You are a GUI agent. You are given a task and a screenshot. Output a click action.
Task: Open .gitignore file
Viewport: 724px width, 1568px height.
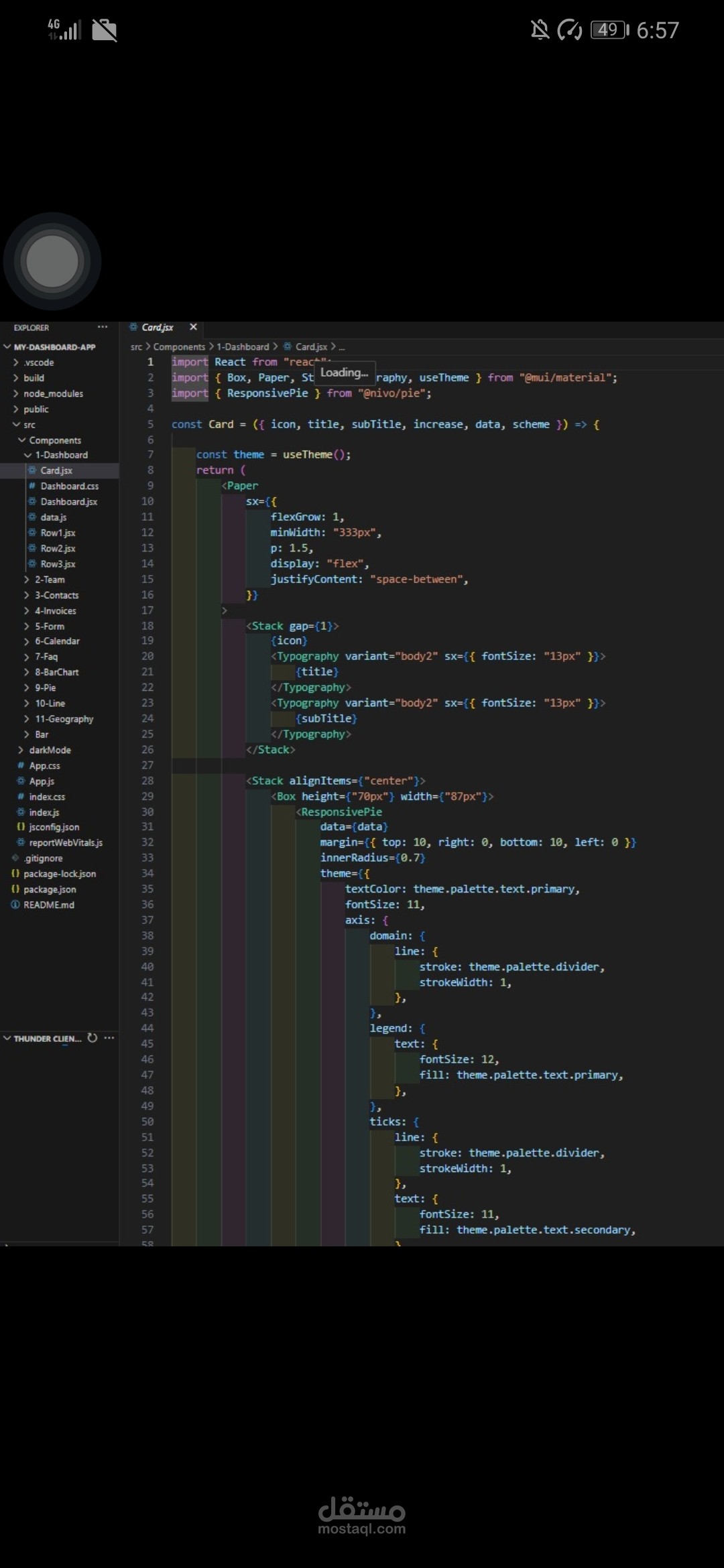point(43,858)
